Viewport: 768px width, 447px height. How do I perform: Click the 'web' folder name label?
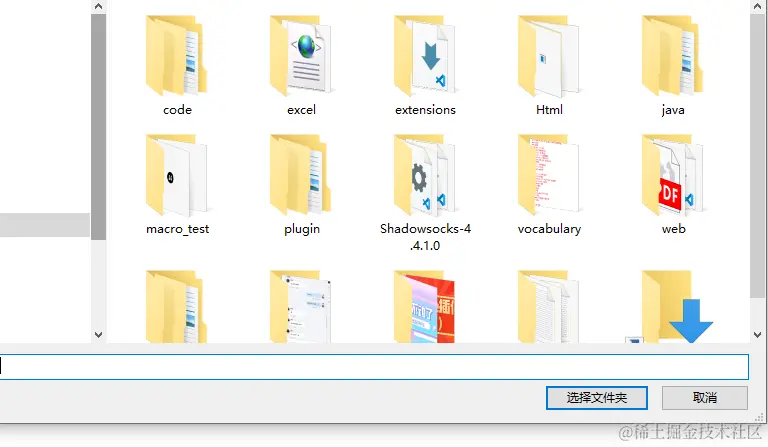tap(673, 229)
